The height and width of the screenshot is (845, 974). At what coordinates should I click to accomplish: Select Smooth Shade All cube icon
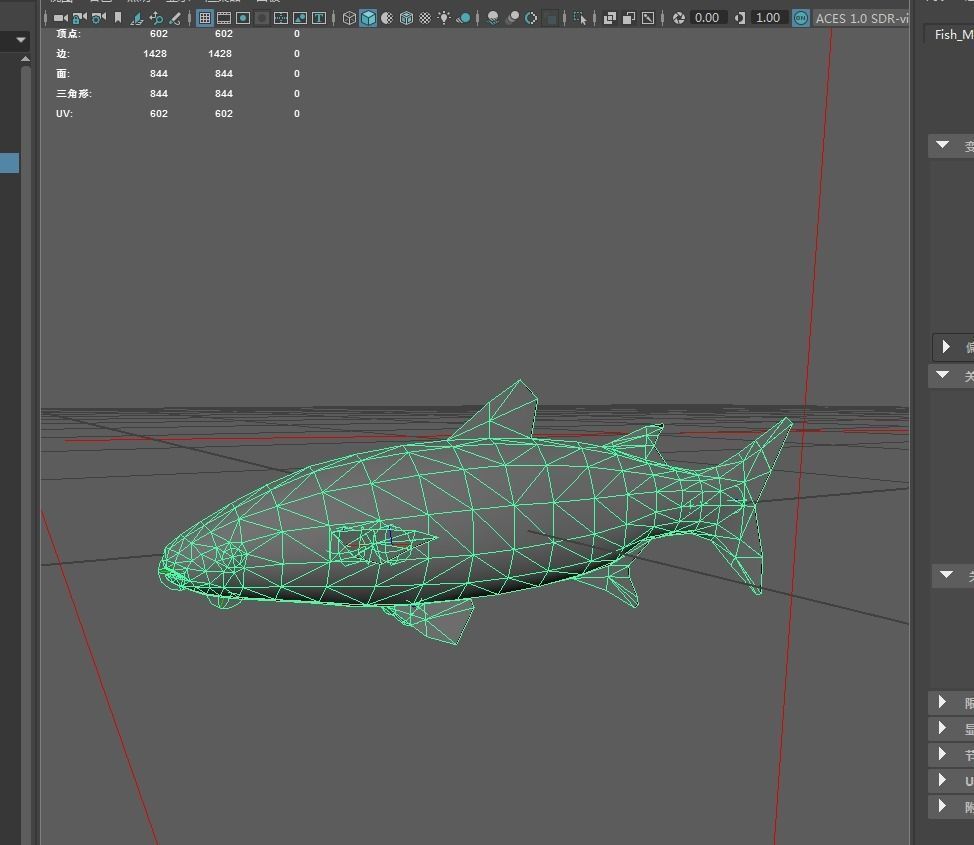pos(368,18)
